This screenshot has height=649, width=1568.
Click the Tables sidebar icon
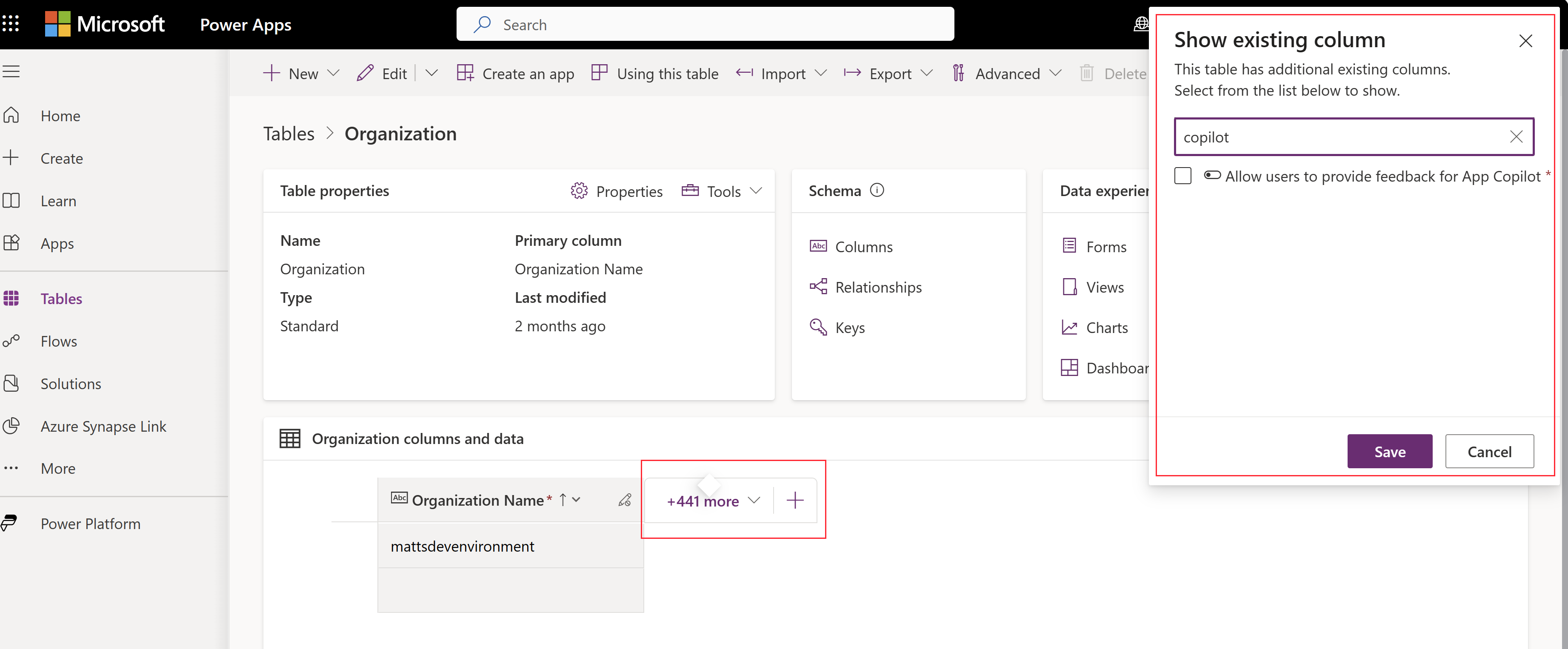[14, 297]
